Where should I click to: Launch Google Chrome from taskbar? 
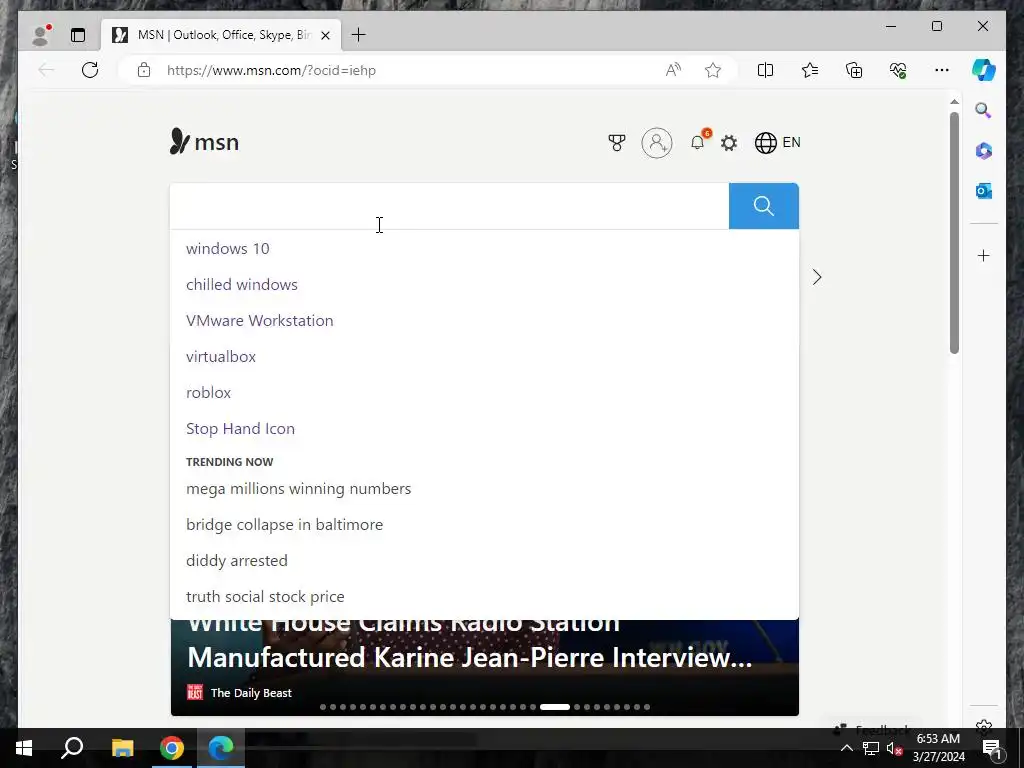pyautogui.click(x=172, y=748)
